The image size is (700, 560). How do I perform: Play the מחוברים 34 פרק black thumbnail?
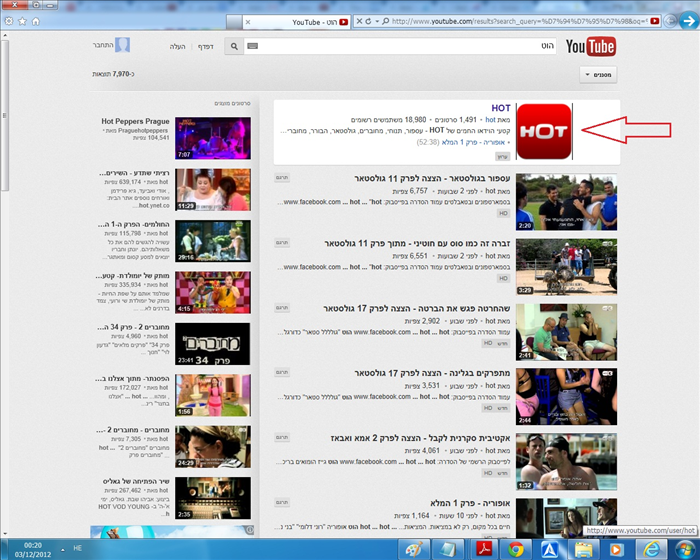coord(213,344)
